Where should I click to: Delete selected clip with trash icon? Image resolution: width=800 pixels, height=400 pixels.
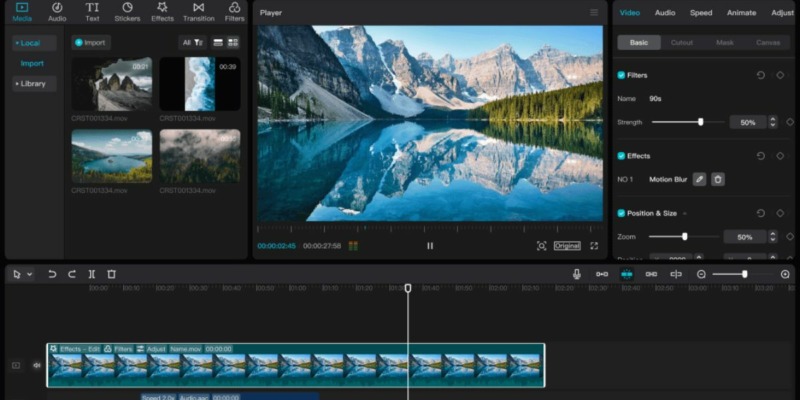[111, 274]
